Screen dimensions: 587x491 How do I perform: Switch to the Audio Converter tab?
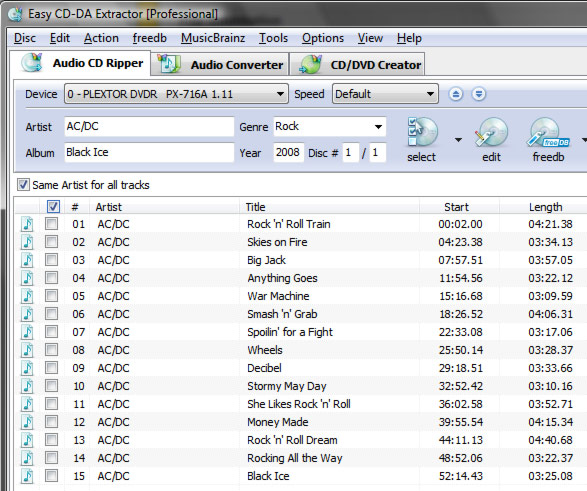click(220, 64)
